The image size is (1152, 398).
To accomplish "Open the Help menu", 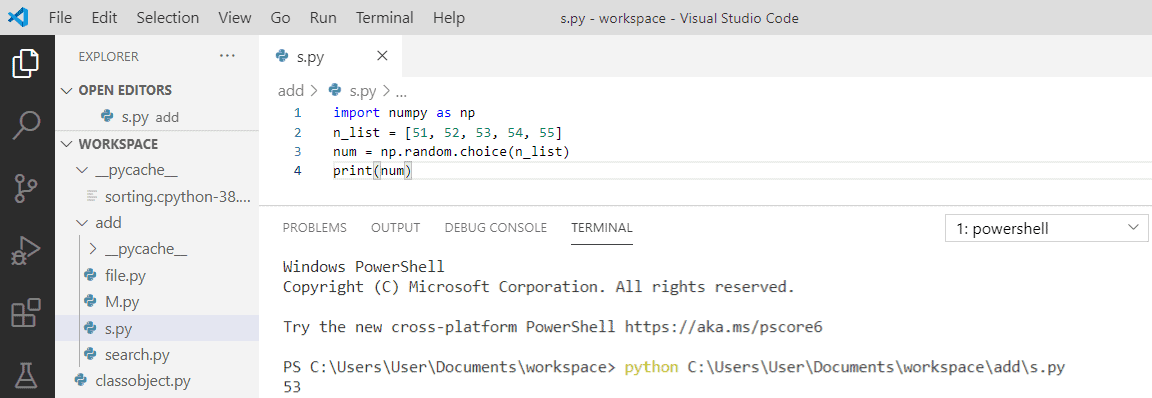I will (x=449, y=17).
